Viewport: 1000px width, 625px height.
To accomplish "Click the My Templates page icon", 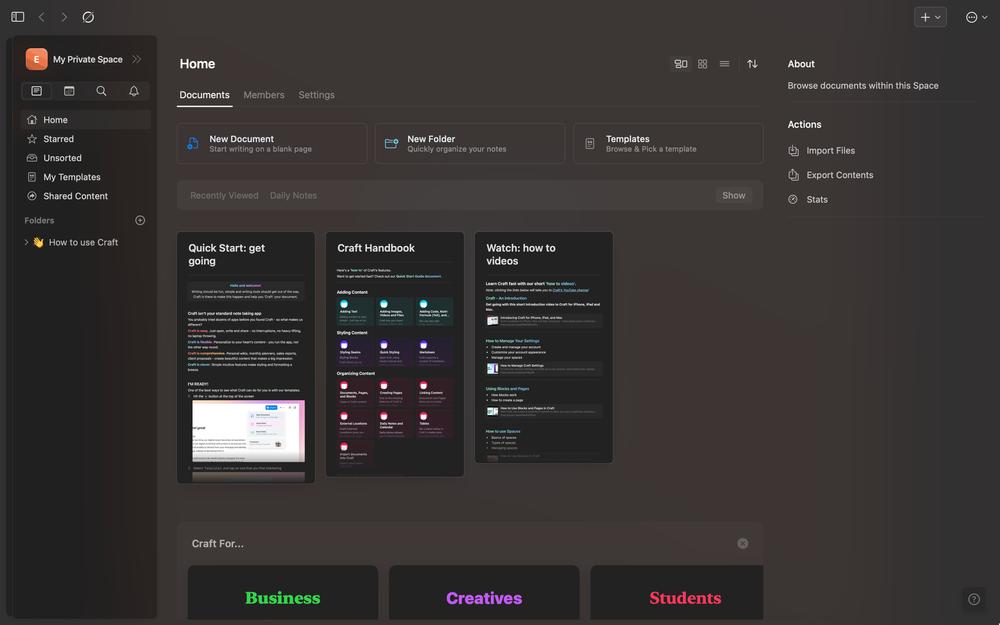I will coord(32,177).
